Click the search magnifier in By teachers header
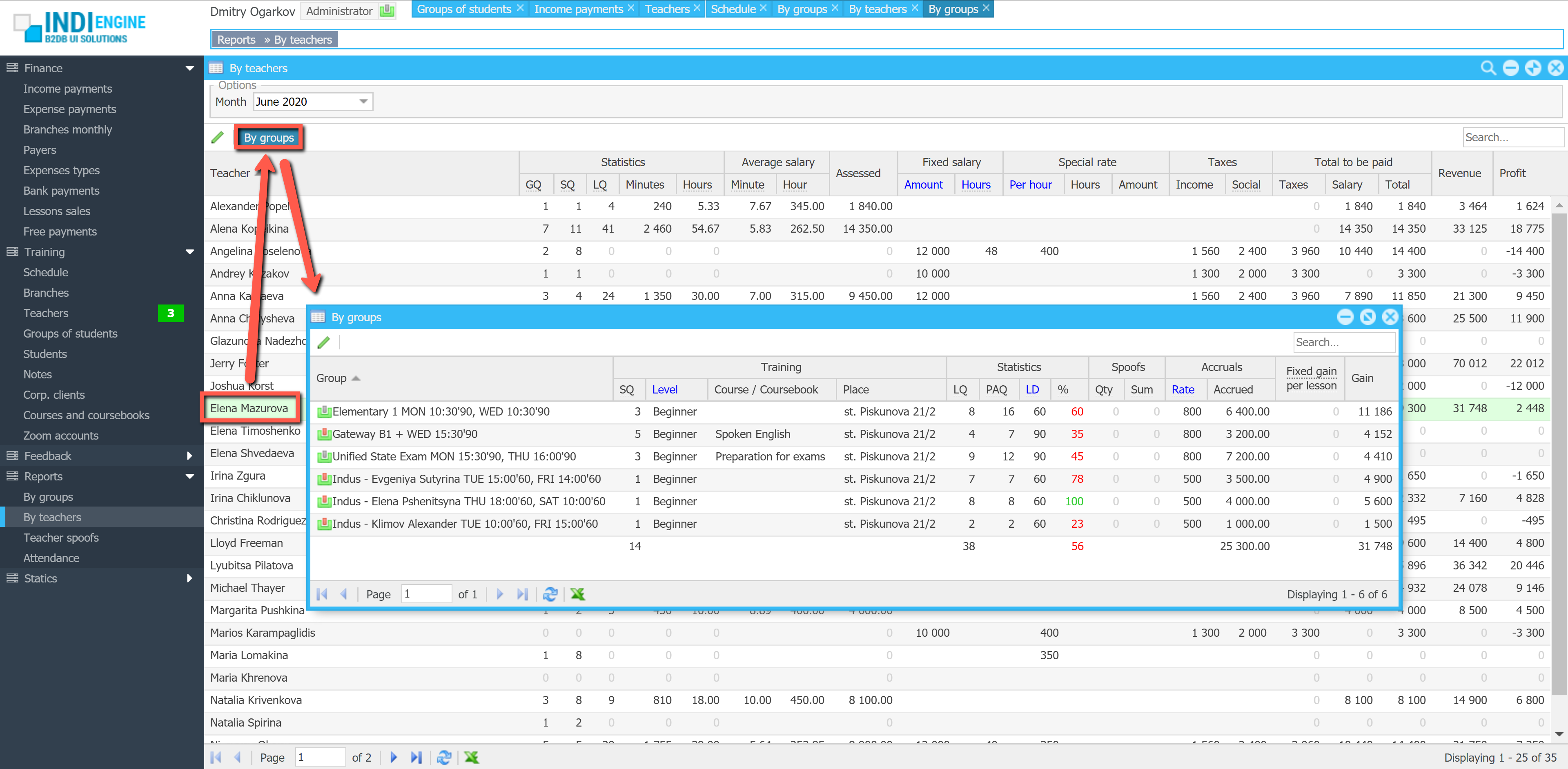This screenshot has height=769, width=1568. (1488, 68)
